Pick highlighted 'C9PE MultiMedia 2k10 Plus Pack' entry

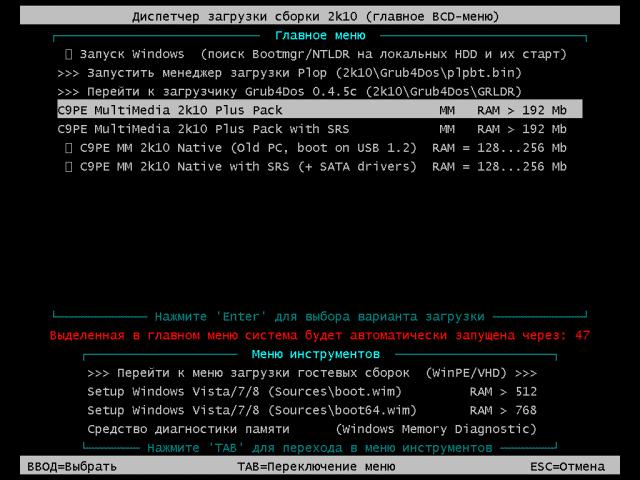pyautogui.click(x=320, y=110)
